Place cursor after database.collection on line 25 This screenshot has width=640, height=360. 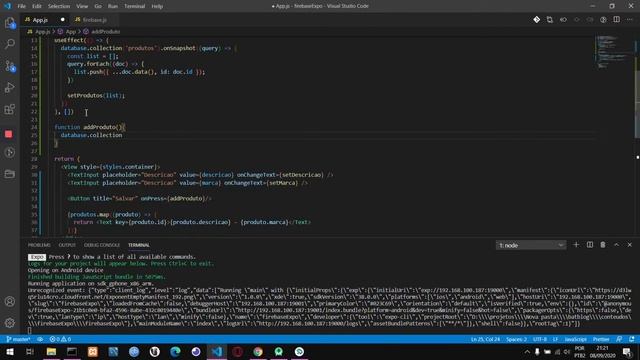point(122,135)
